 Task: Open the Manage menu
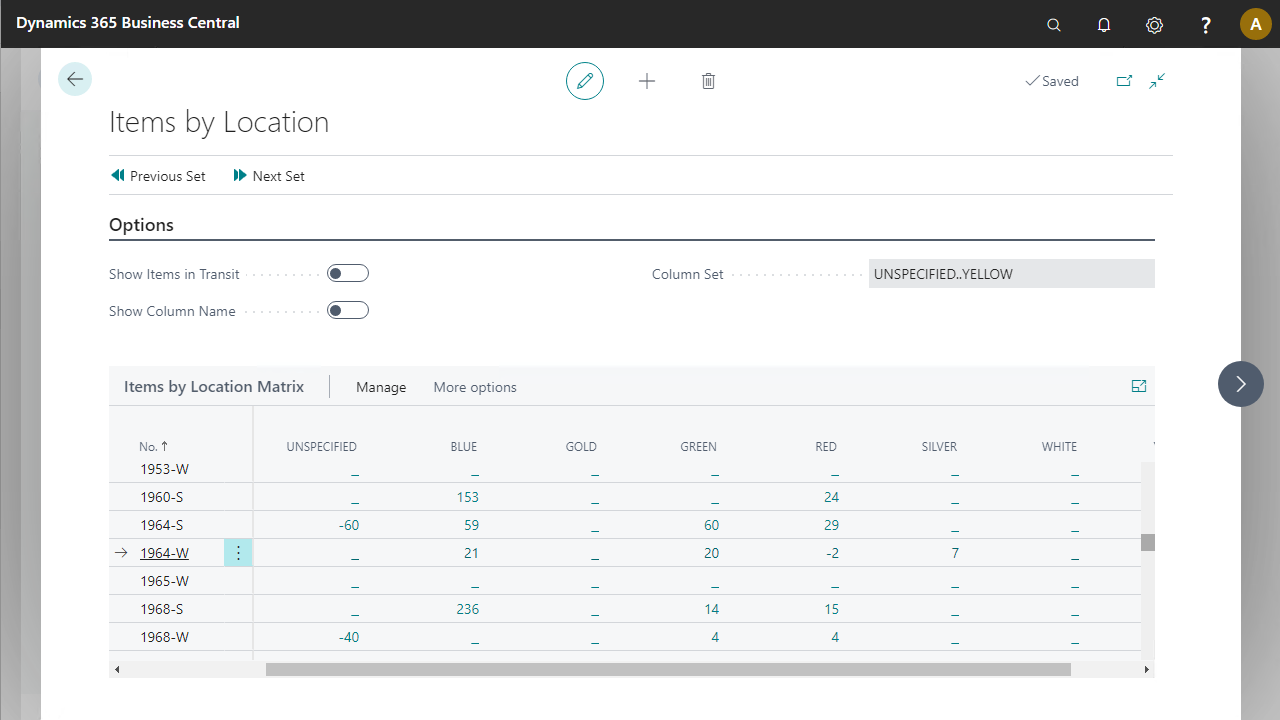[x=381, y=387]
